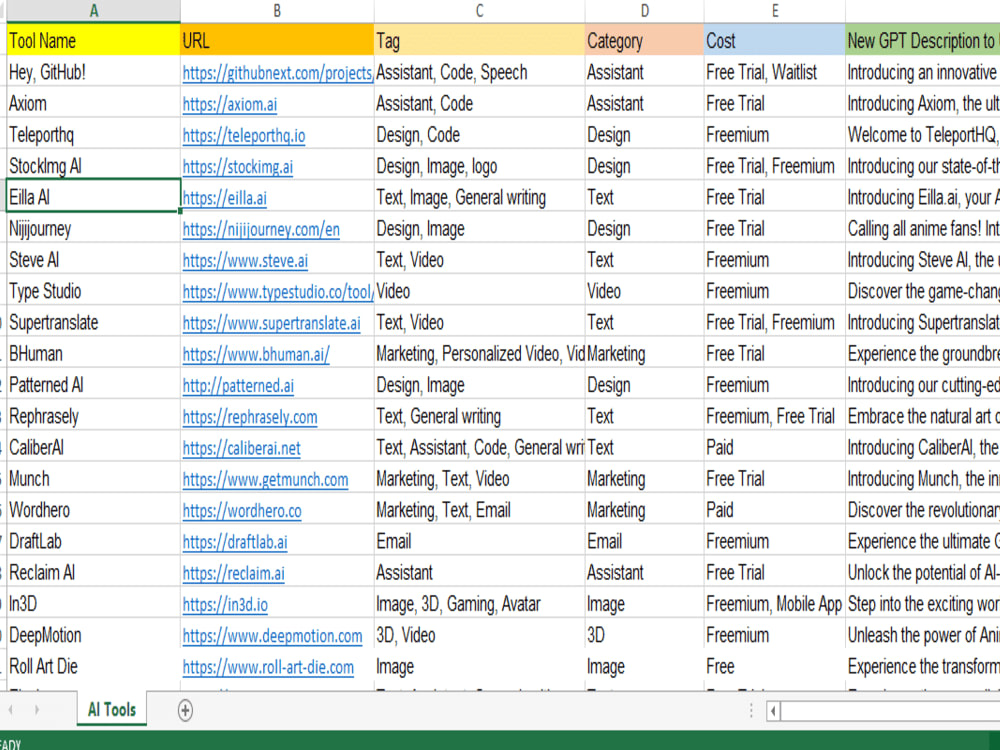Screen dimensions: 1000x750
Task: Select the Assistant, Code, Speech tag cell
Action: 479,72
